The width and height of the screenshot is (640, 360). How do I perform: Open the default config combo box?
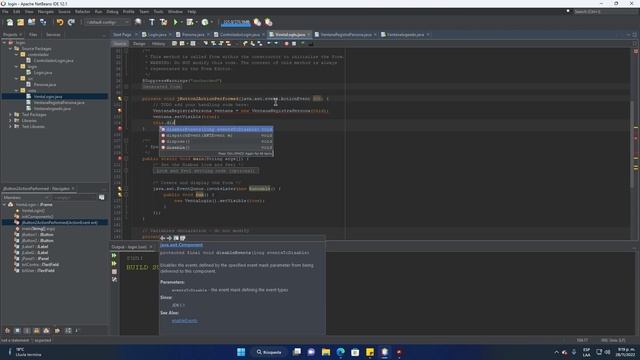(107, 22)
